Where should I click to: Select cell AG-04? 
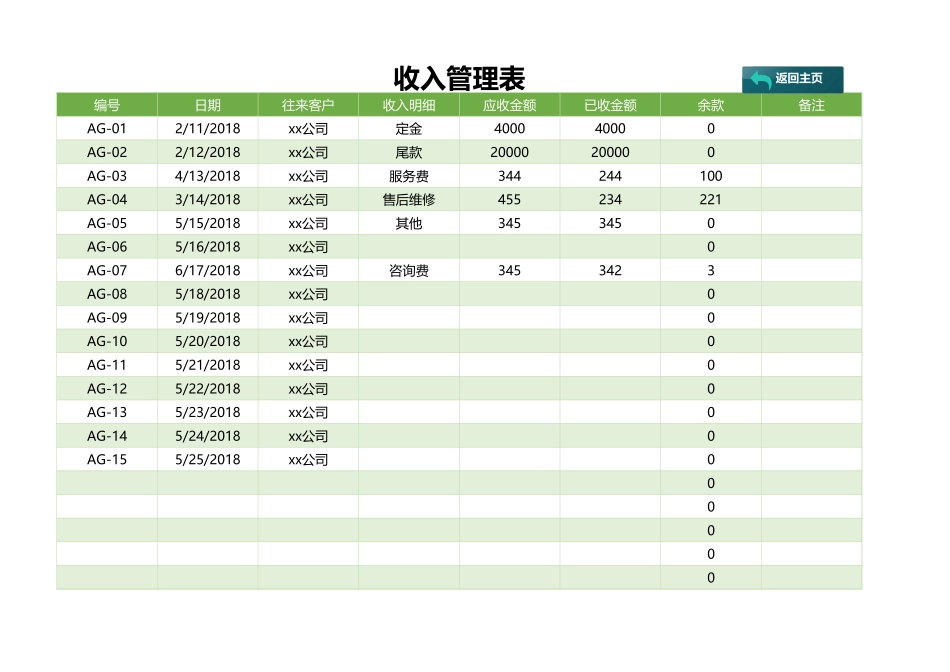tap(107, 199)
